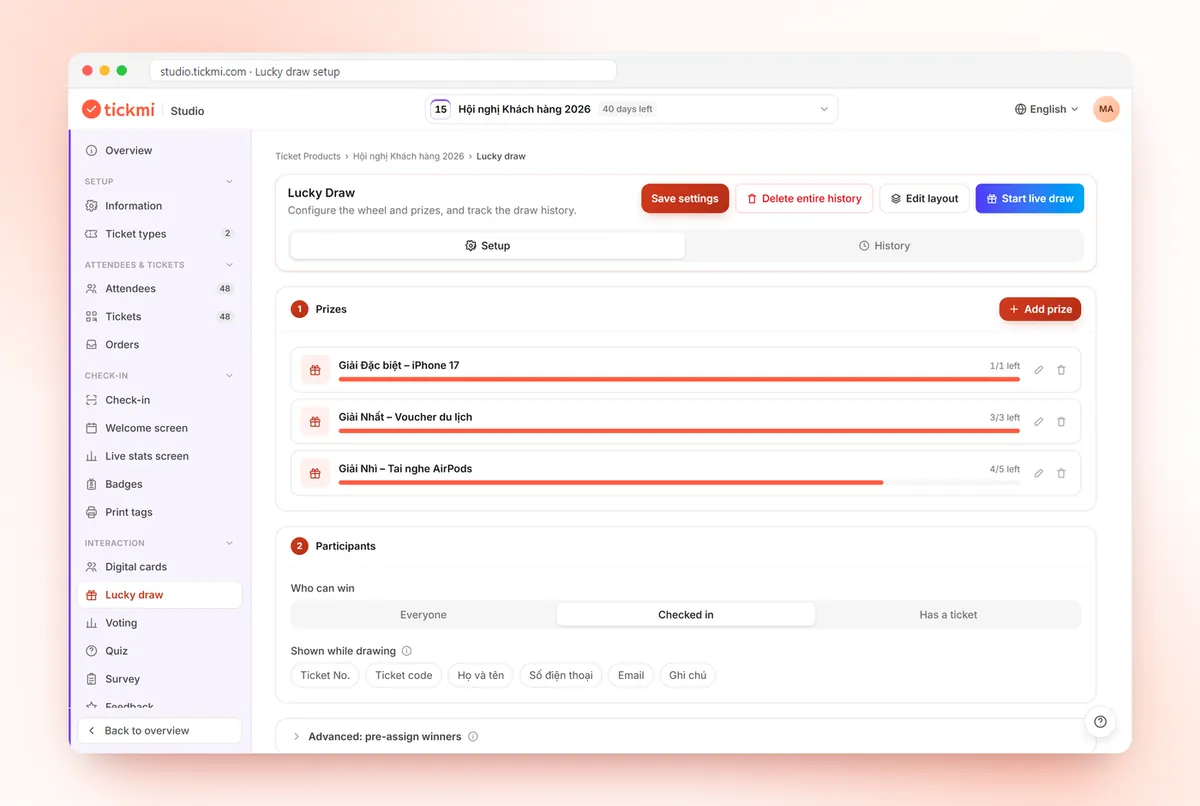Screen dimensions: 1200x806
Task: Click the gift icon of Giải Nhì
Action: pyautogui.click(x=315, y=473)
